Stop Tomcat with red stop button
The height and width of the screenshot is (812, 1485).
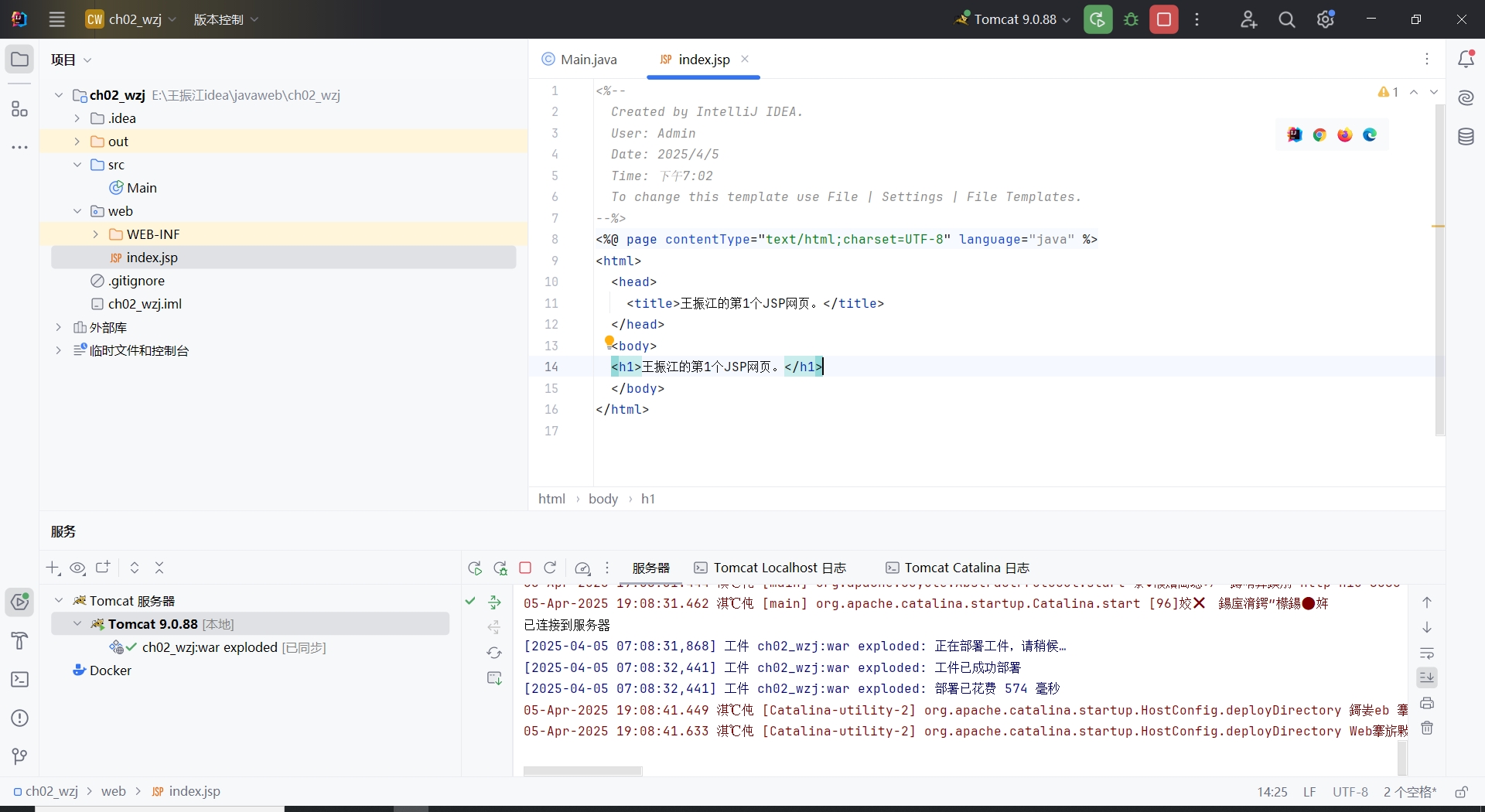click(1163, 19)
